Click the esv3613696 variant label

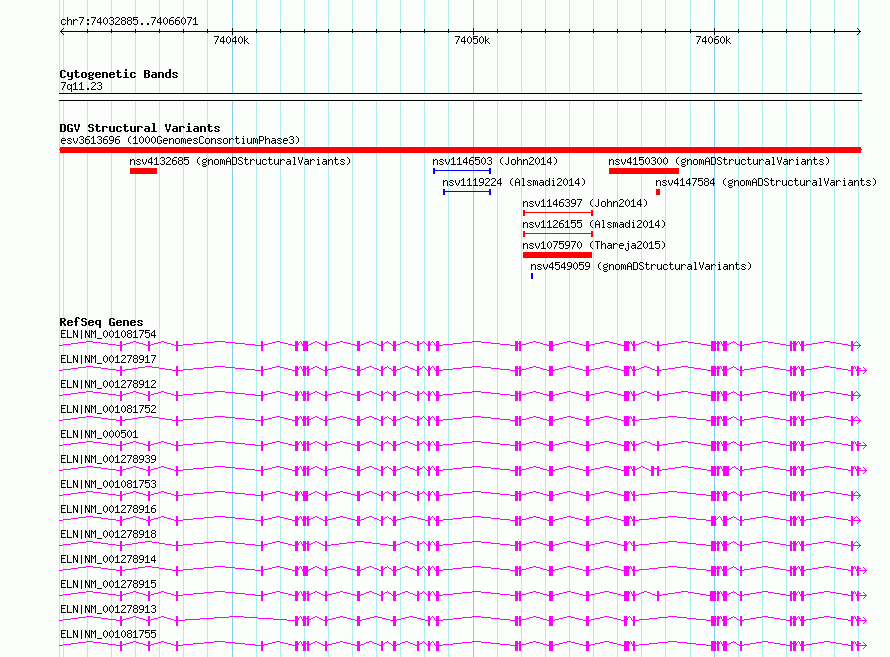click(180, 140)
